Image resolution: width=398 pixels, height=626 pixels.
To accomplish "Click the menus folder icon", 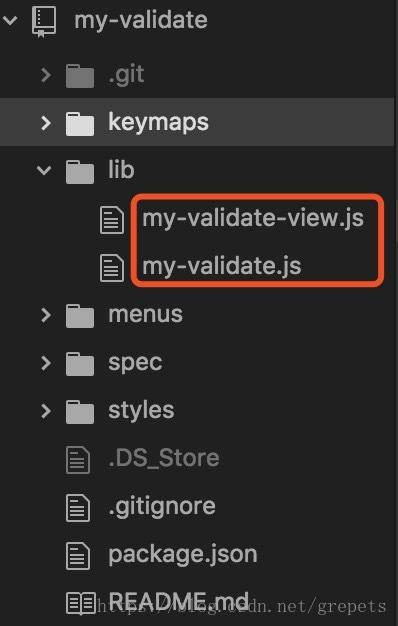I will pos(80,316).
